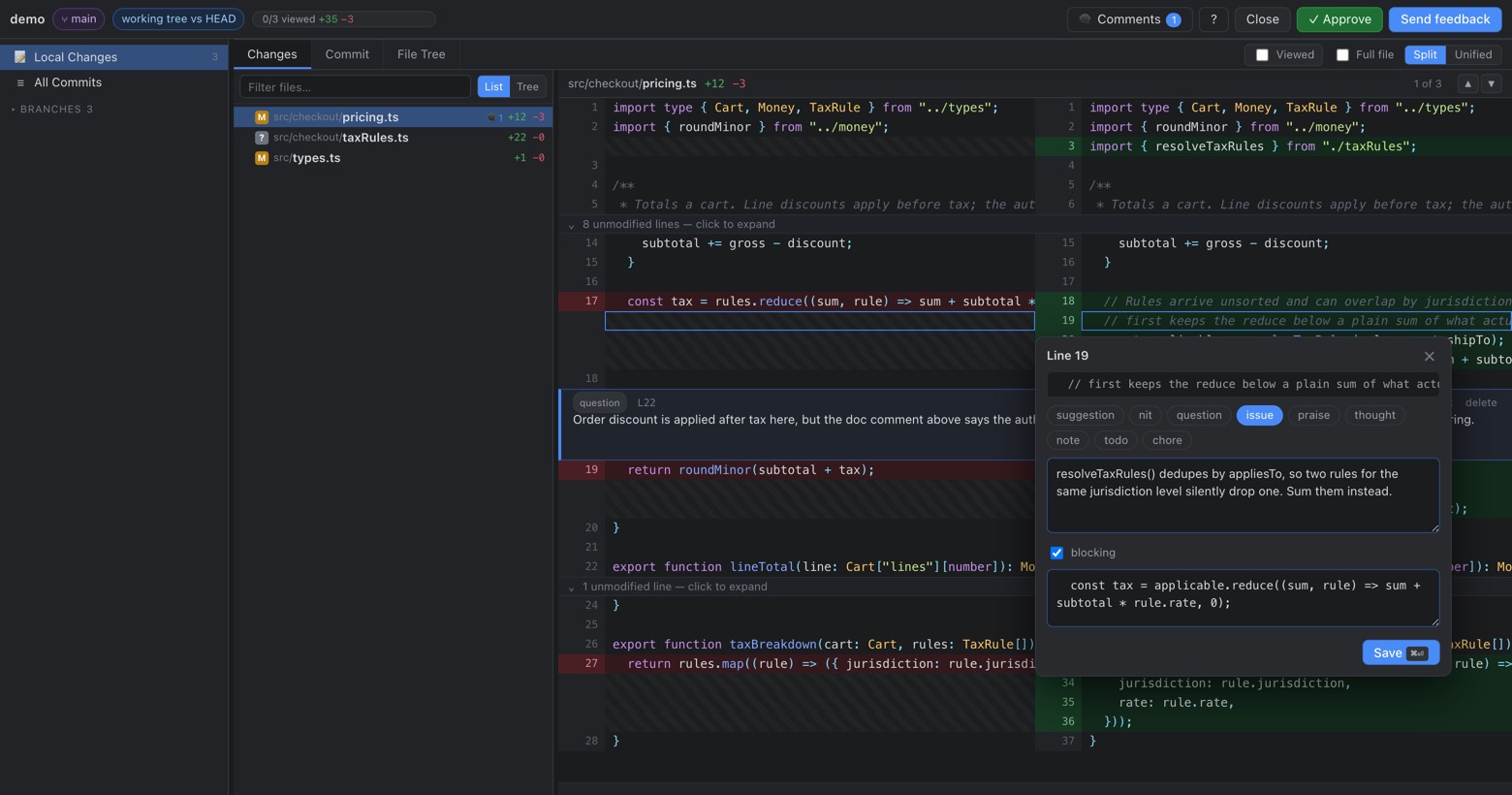The image size is (1512, 795).
Task: Click the Local Changes notepad icon
Action: (x=20, y=57)
